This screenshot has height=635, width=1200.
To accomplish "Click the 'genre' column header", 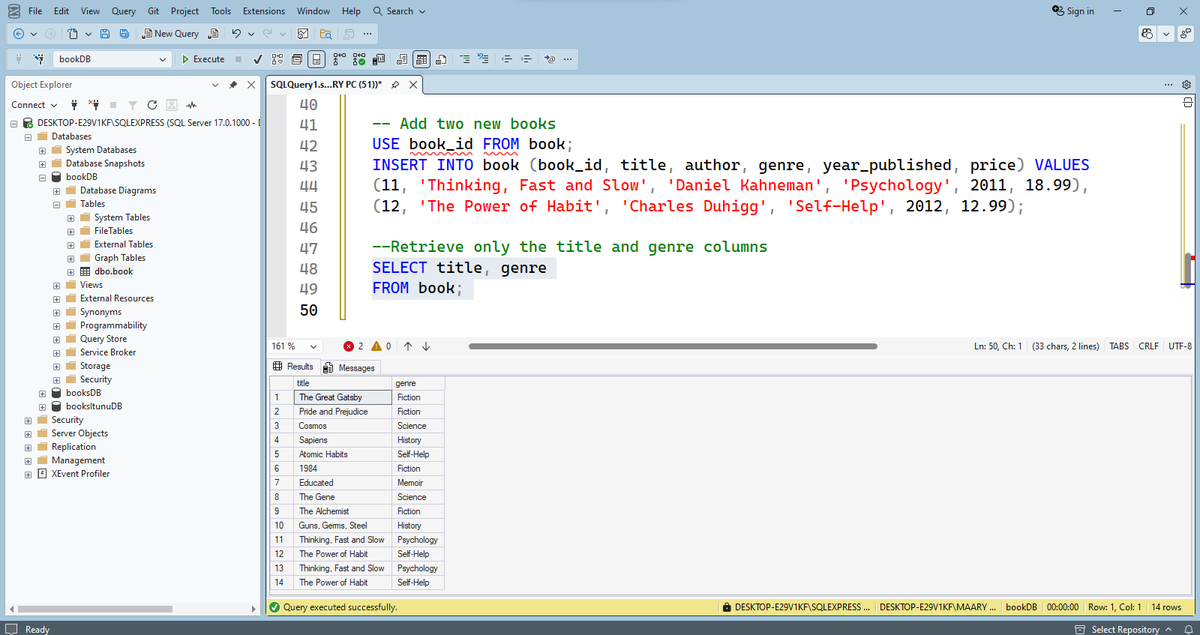I will tap(417, 383).
